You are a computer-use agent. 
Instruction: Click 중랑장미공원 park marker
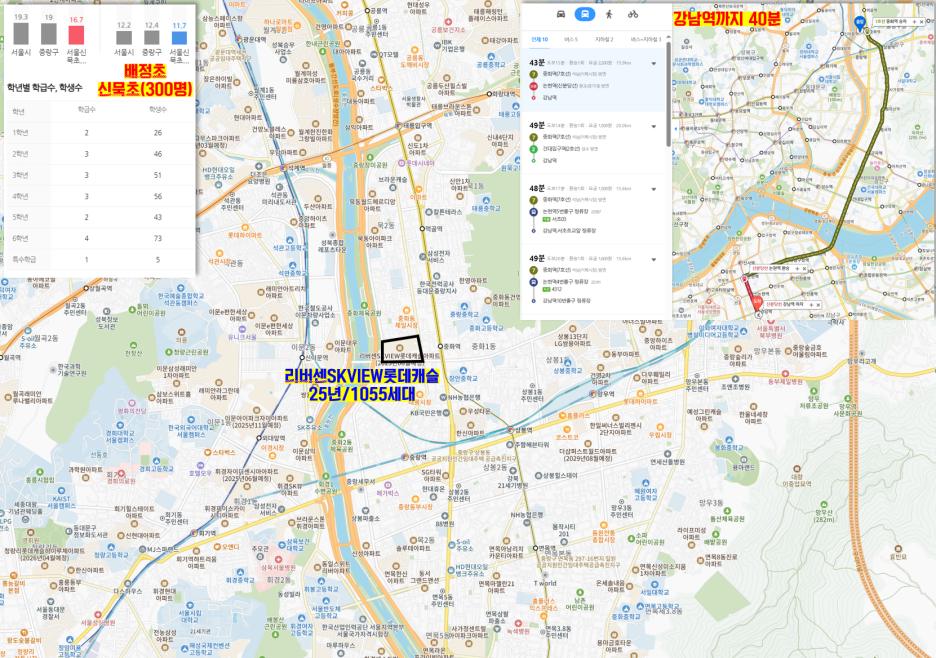(370, 157)
